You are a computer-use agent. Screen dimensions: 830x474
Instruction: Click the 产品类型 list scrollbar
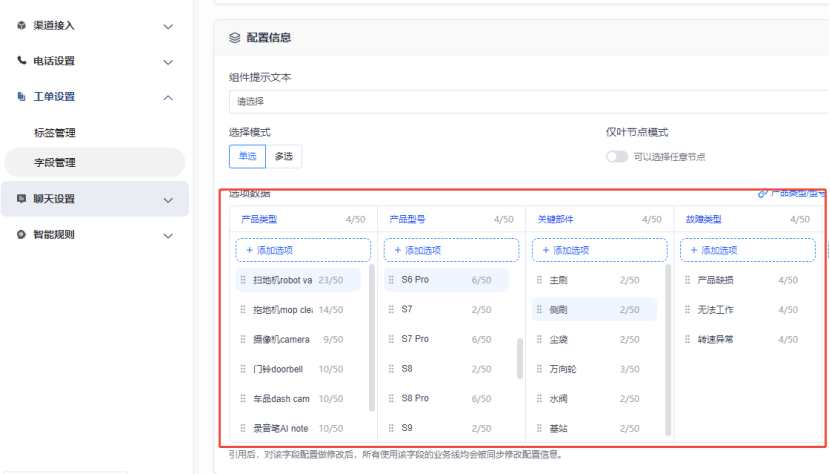(372, 338)
